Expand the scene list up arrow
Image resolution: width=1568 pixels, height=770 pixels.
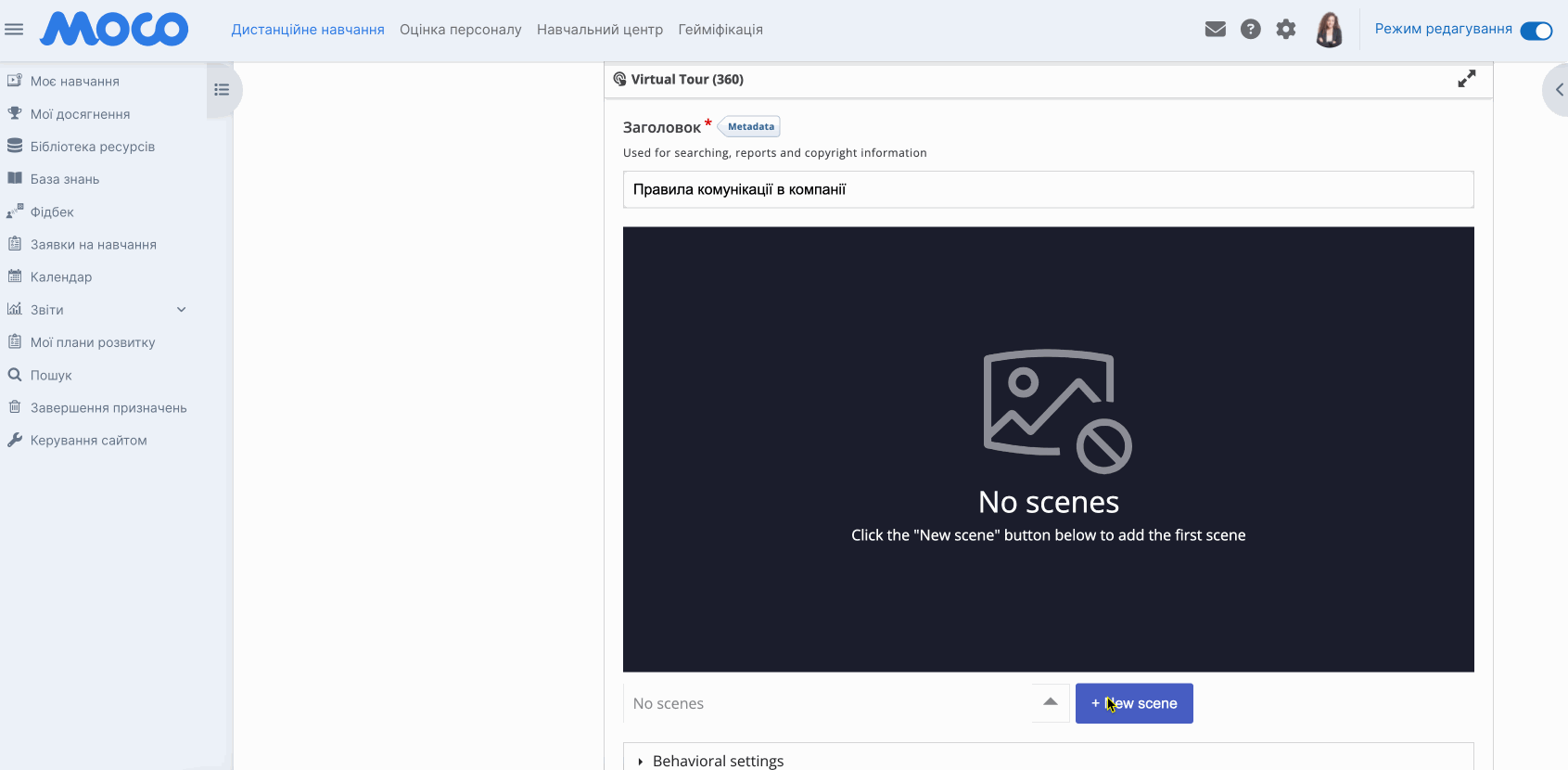(1051, 703)
